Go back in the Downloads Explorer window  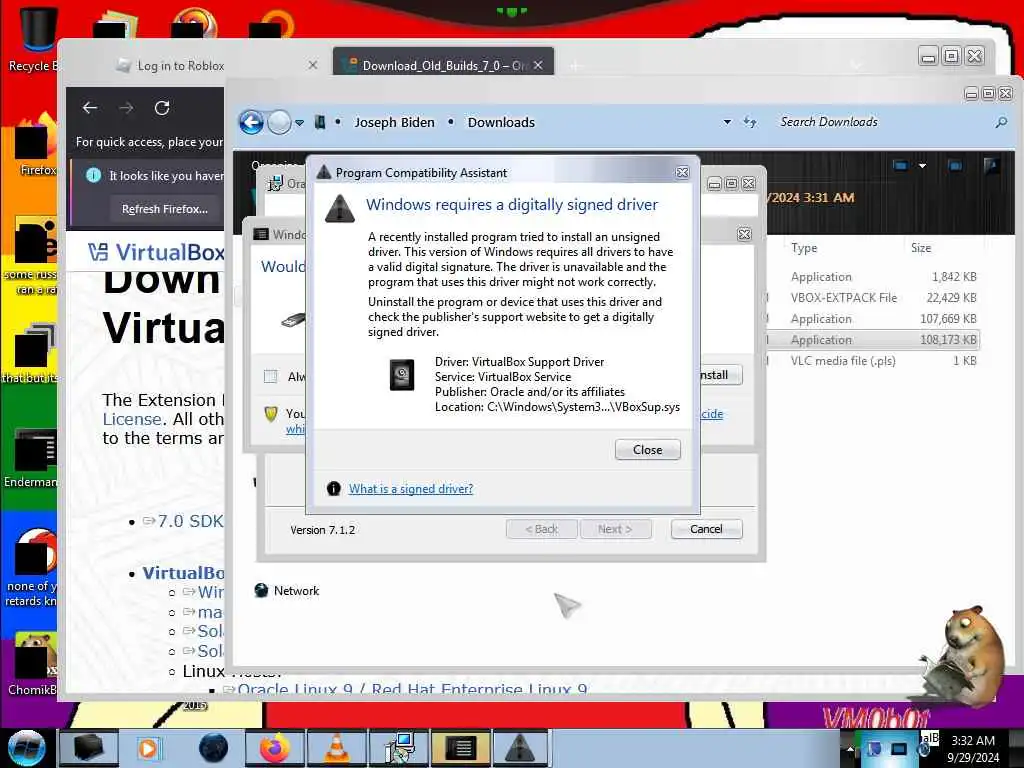point(251,122)
